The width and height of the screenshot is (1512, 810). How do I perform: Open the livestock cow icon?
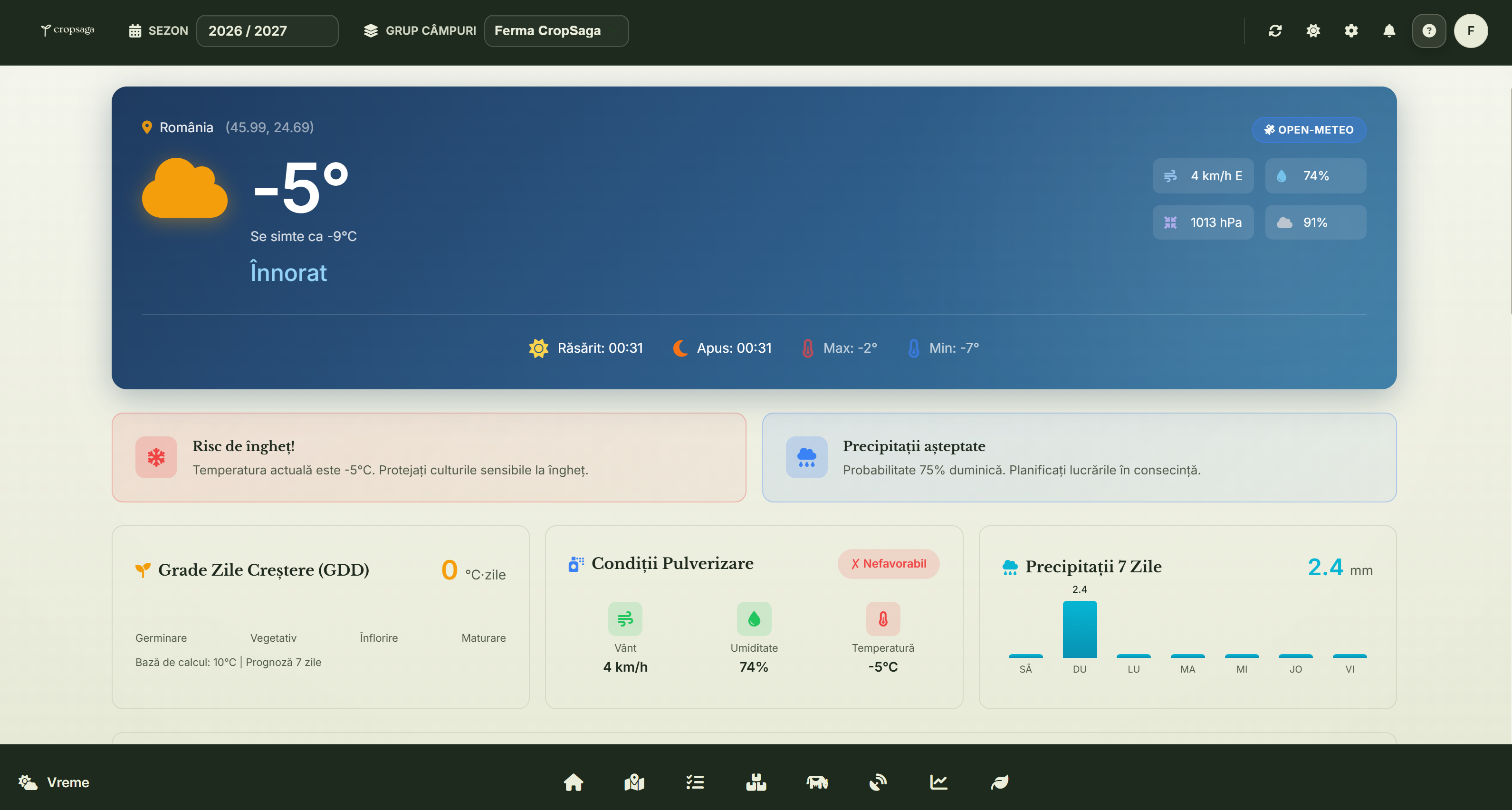[x=817, y=782]
